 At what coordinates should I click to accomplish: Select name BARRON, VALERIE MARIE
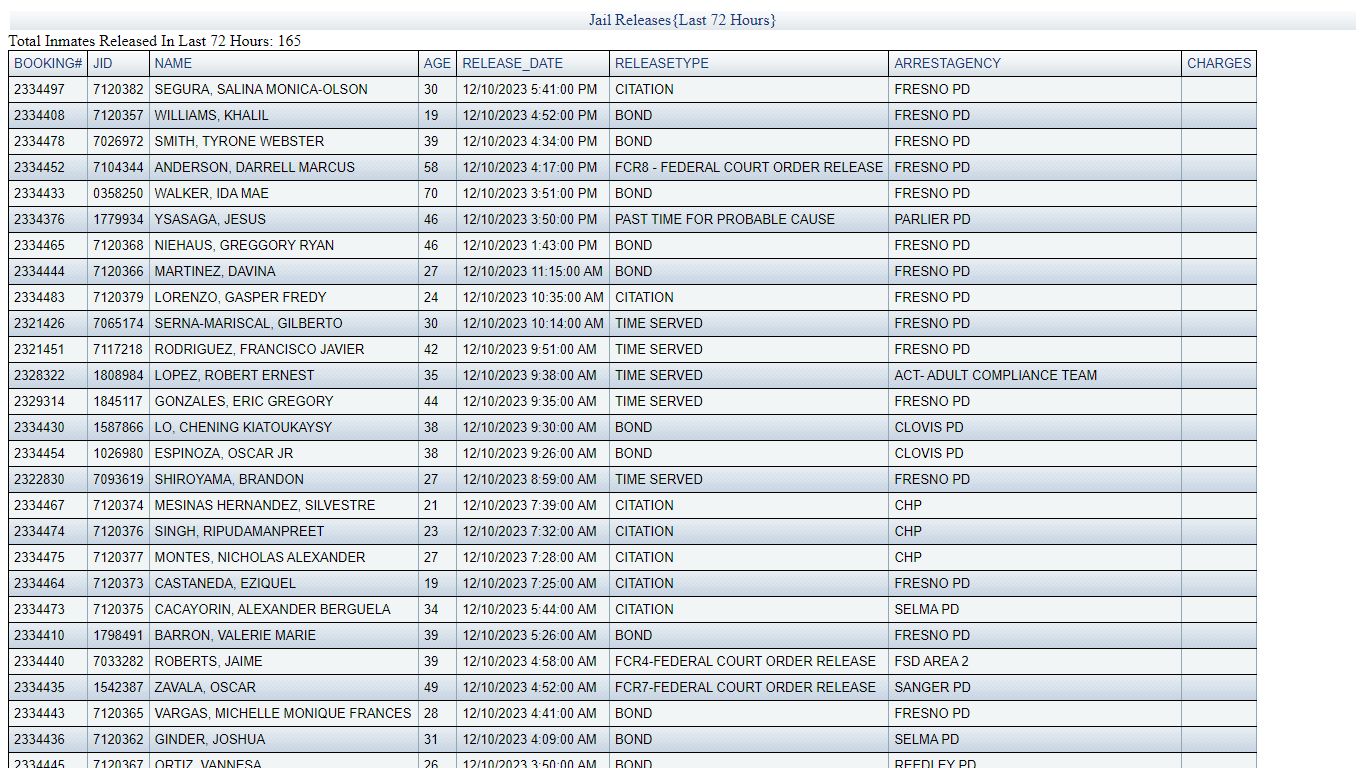235,635
